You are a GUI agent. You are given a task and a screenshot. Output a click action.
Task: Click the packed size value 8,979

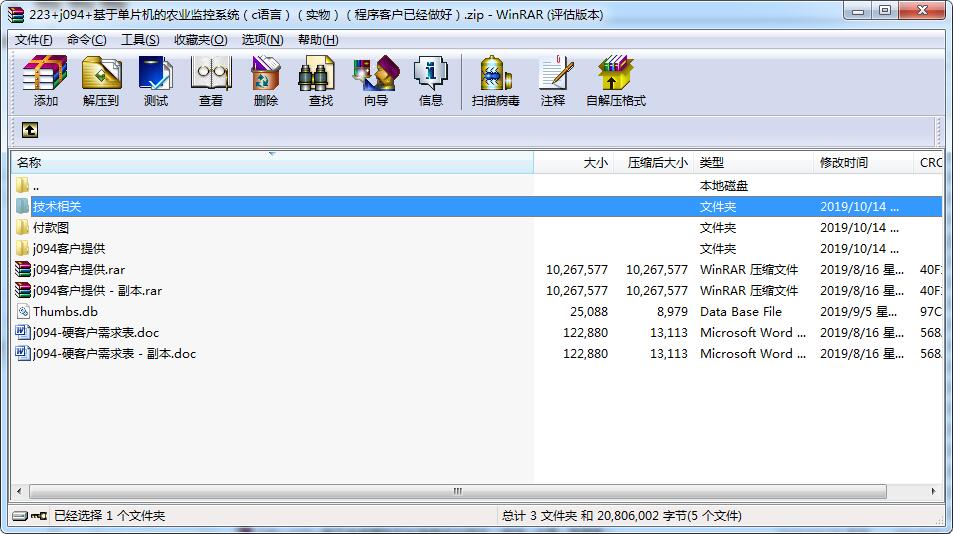pos(672,312)
